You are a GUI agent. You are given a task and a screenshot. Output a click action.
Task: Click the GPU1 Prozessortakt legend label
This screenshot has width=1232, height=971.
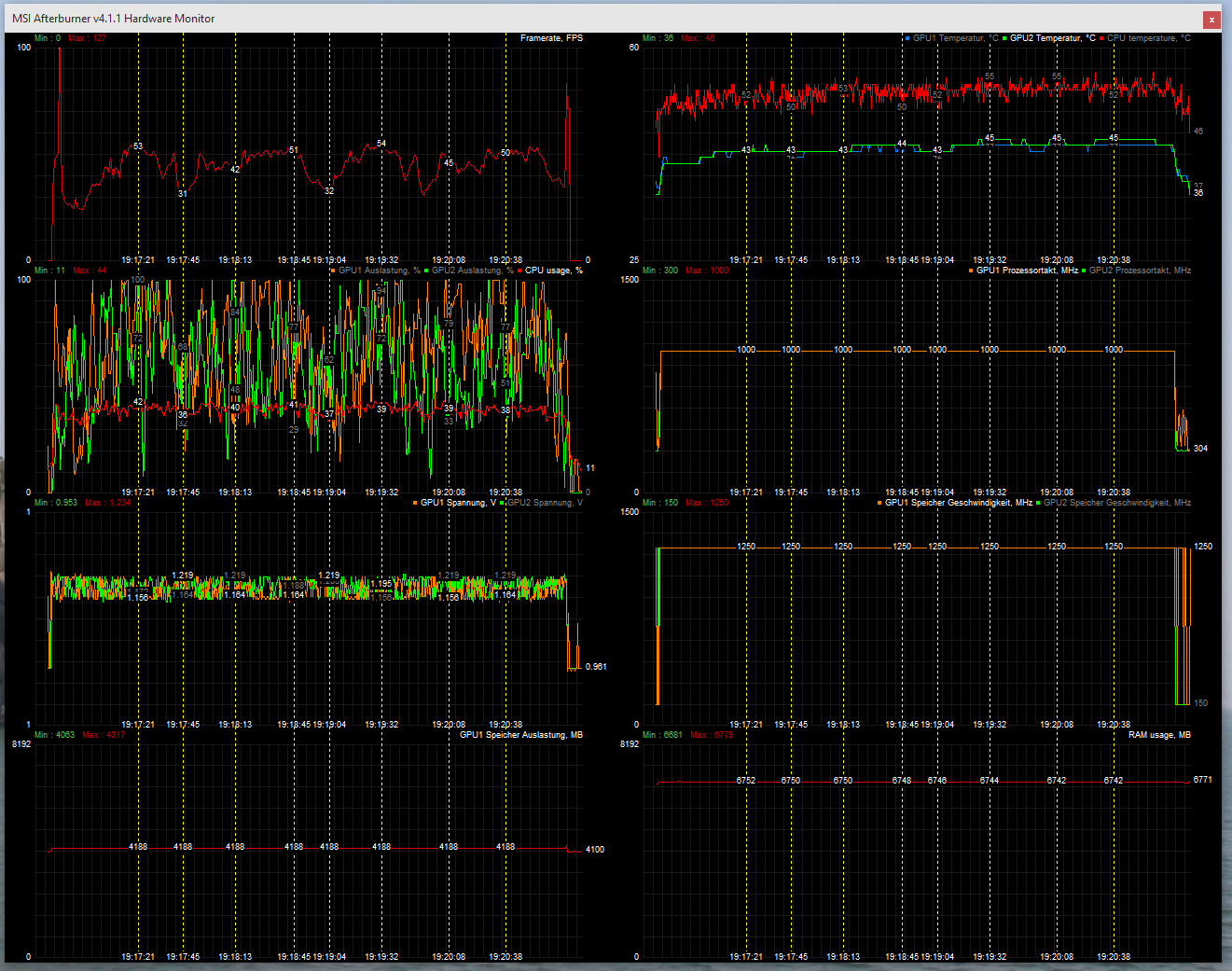(1027, 270)
